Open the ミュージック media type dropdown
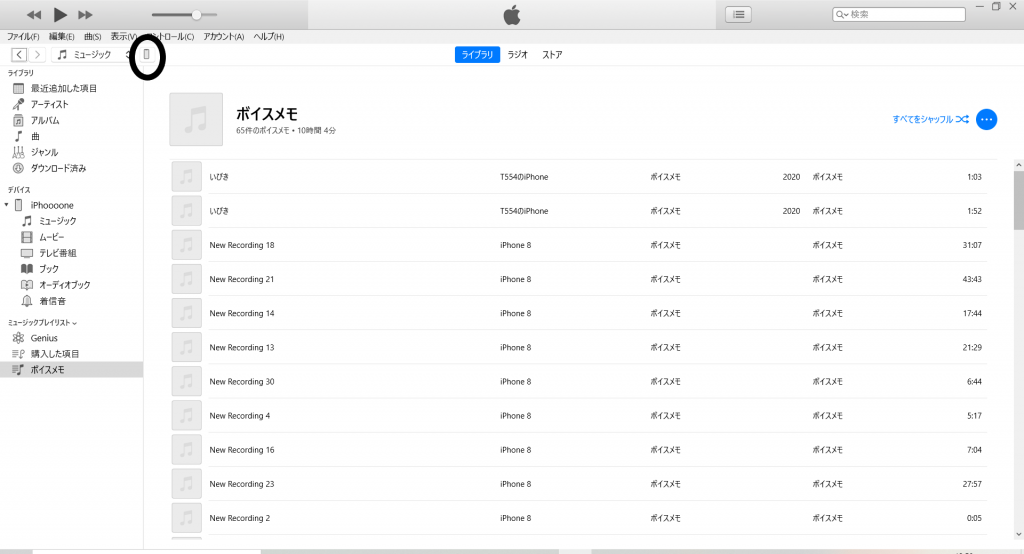This screenshot has width=1024, height=554. (91, 55)
